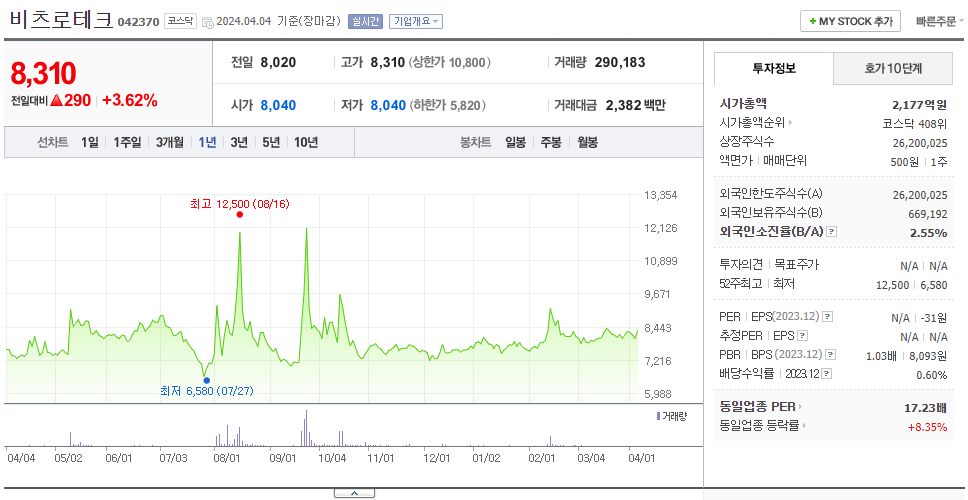Click the 상한가 10,800 text
This screenshot has height=500, width=968.
pos(450,62)
